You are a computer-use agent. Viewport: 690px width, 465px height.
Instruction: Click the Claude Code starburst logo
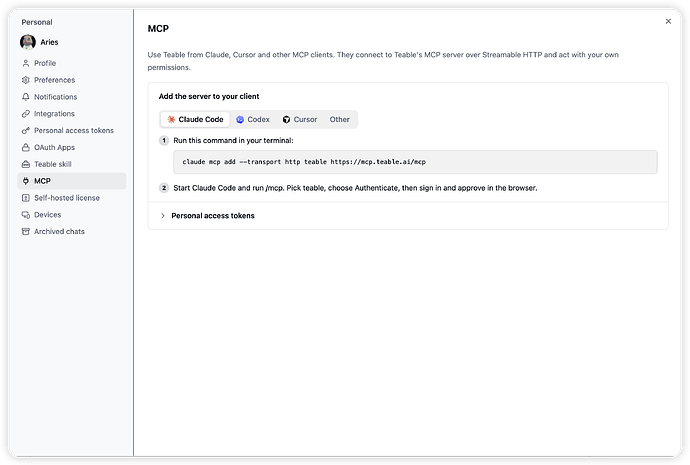tap(171, 119)
